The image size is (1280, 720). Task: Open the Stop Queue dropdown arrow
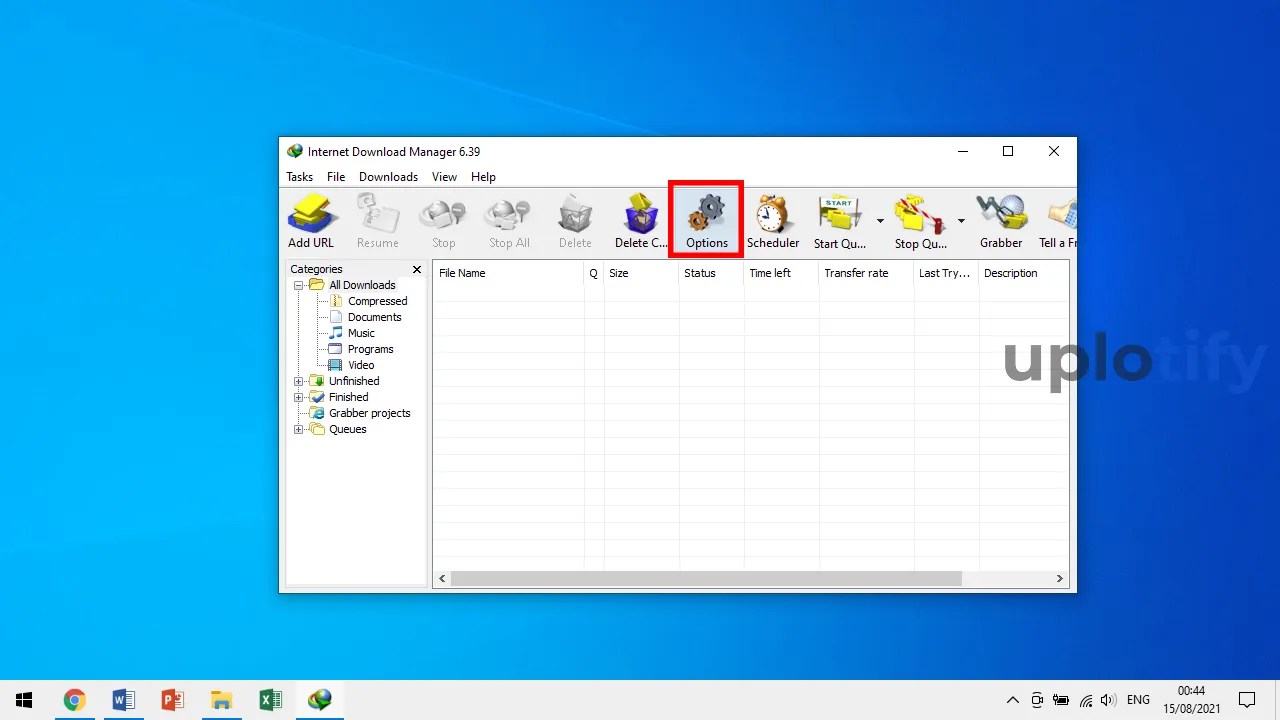961,221
